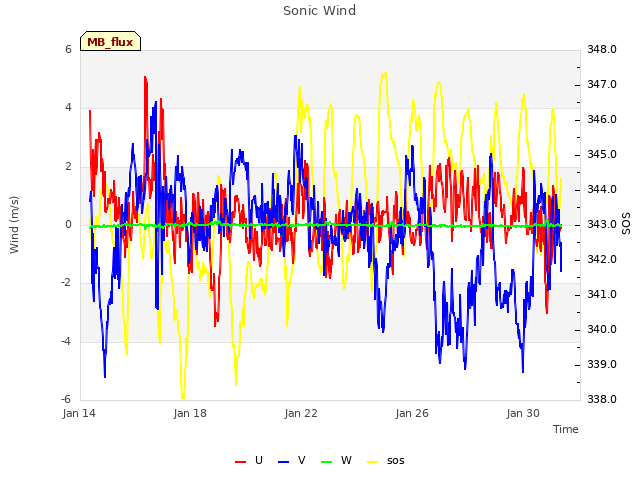Click the Jan 14 tick label
This screenshot has height=480, width=640.
point(79,413)
